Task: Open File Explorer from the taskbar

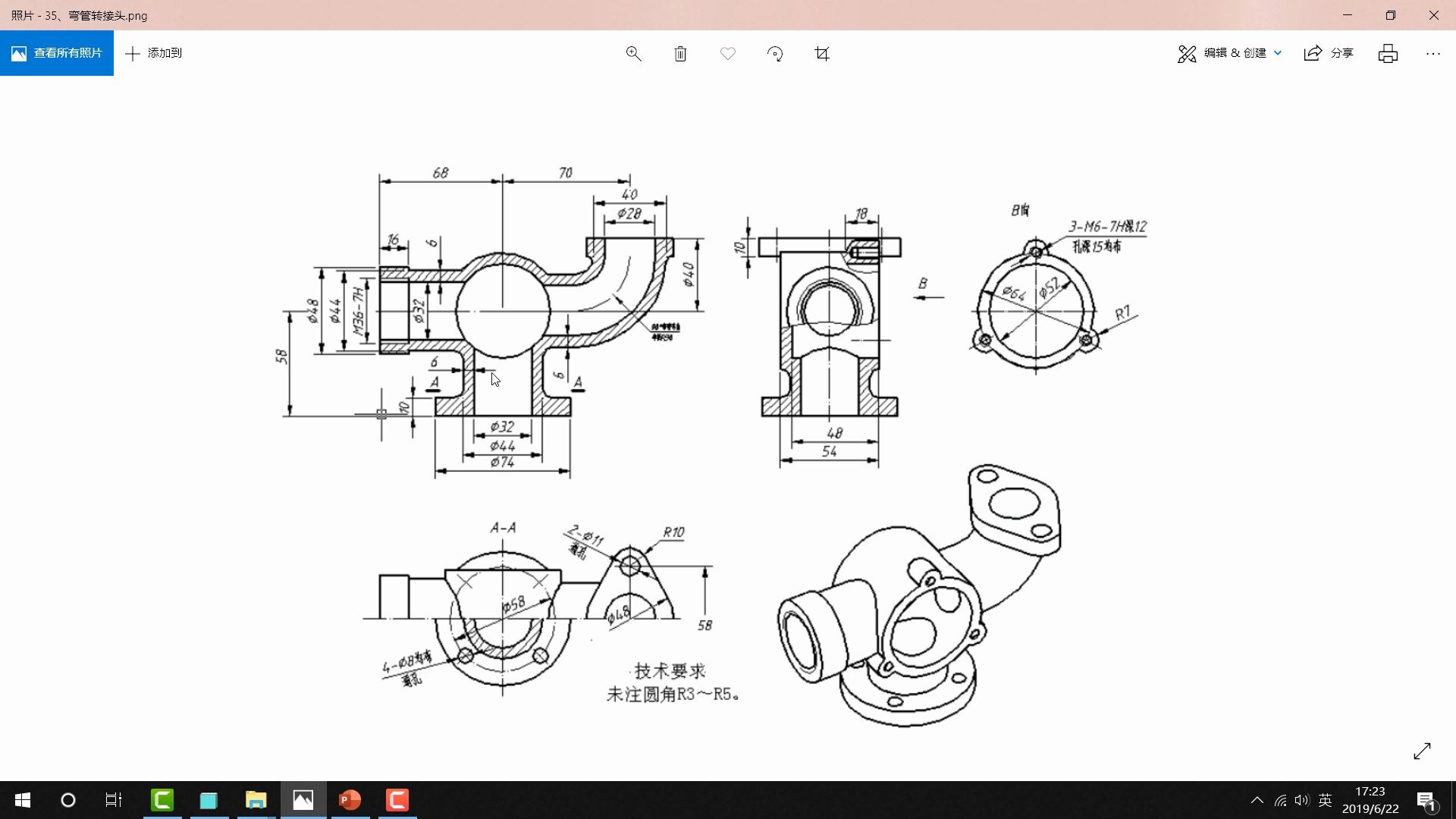Action: click(x=256, y=800)
